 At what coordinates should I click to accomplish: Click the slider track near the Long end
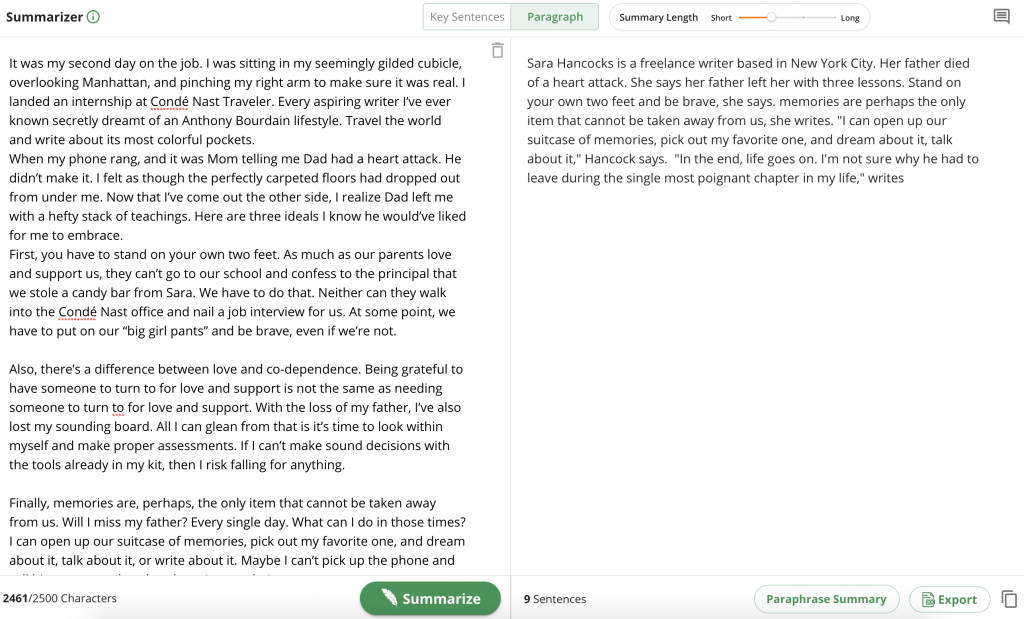[x=825, y=17]
